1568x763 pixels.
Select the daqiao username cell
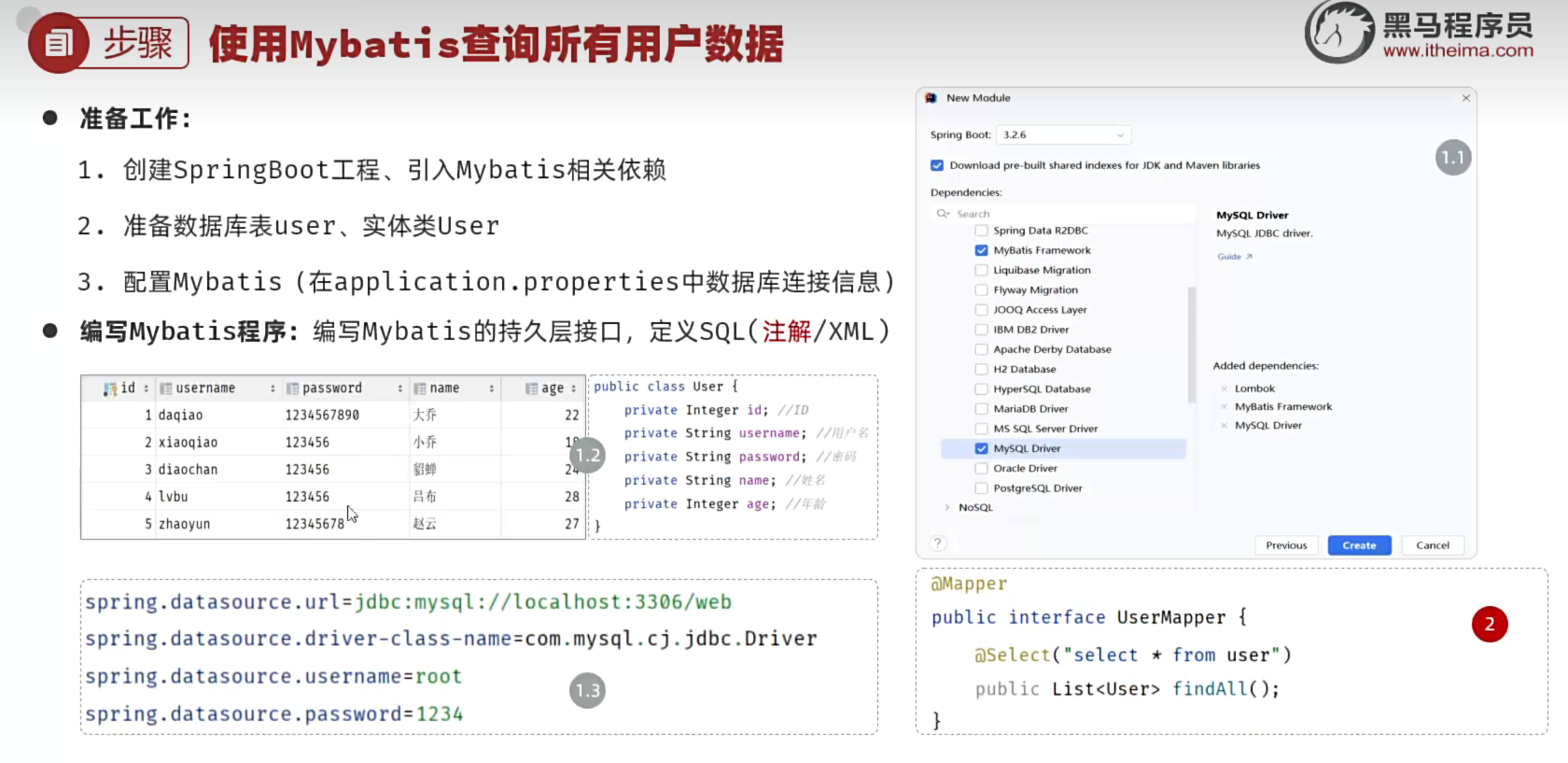[x=217, y=416]
